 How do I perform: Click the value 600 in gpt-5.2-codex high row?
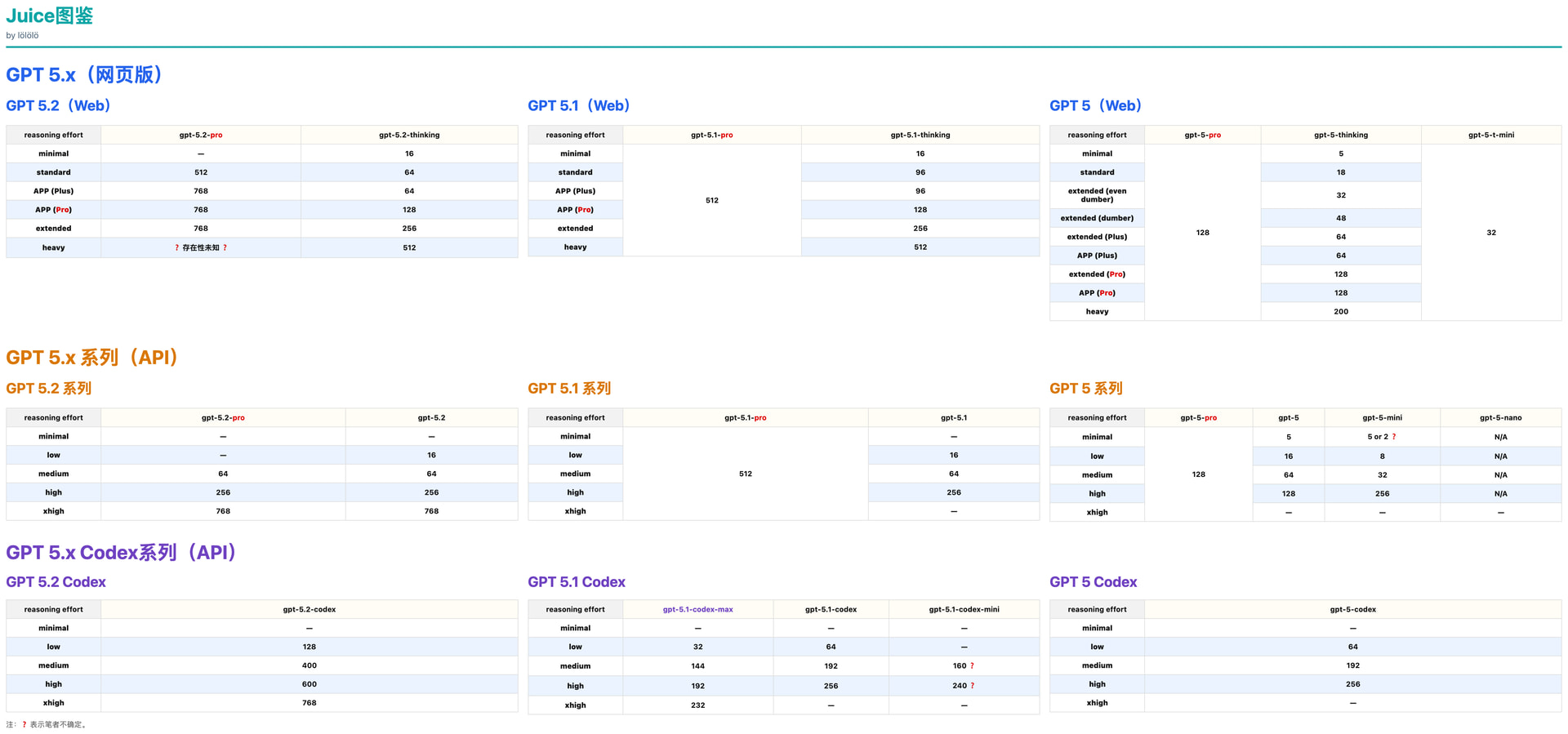pos(310,684)
